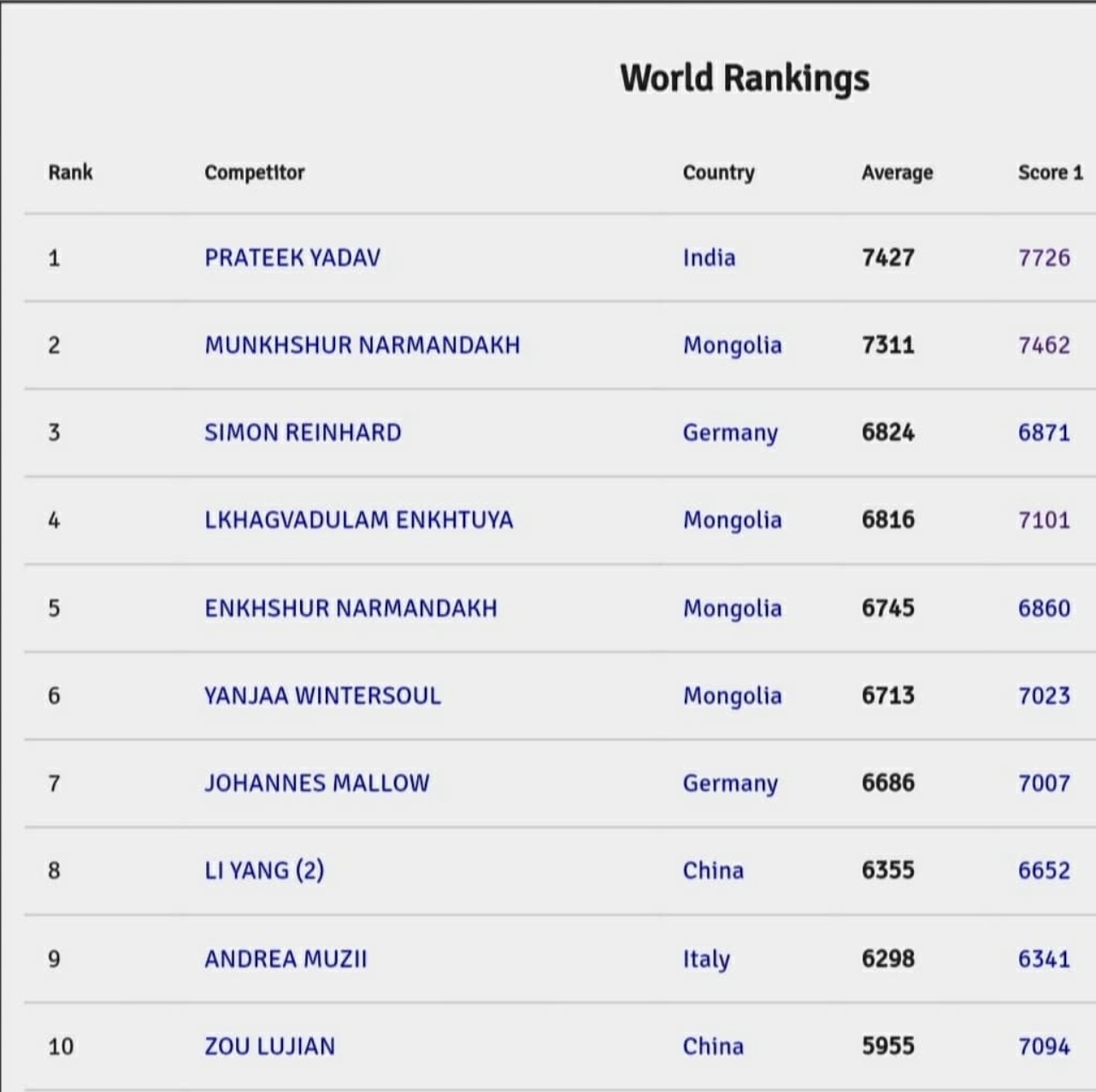Select the Score 1 column header

(x=1050, y=172)
